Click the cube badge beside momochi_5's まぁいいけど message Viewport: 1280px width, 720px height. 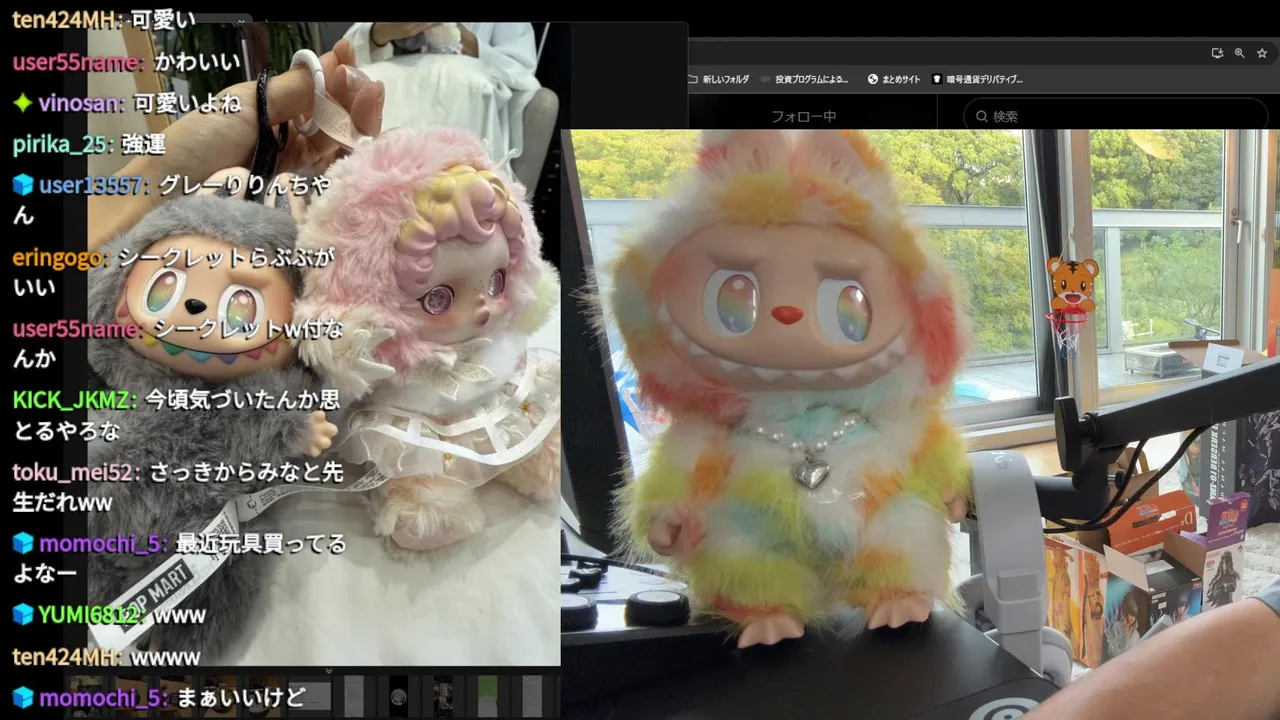point(22,697)
